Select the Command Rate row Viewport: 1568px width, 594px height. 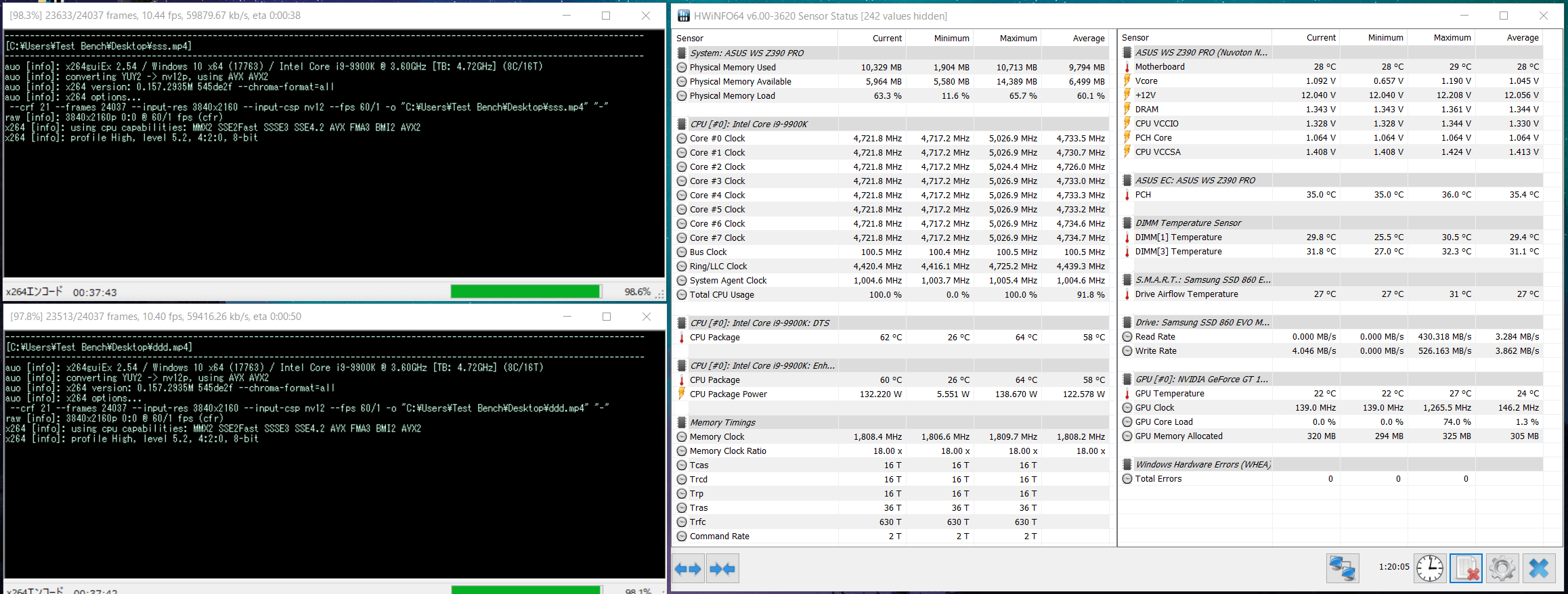tap(891, 536)
